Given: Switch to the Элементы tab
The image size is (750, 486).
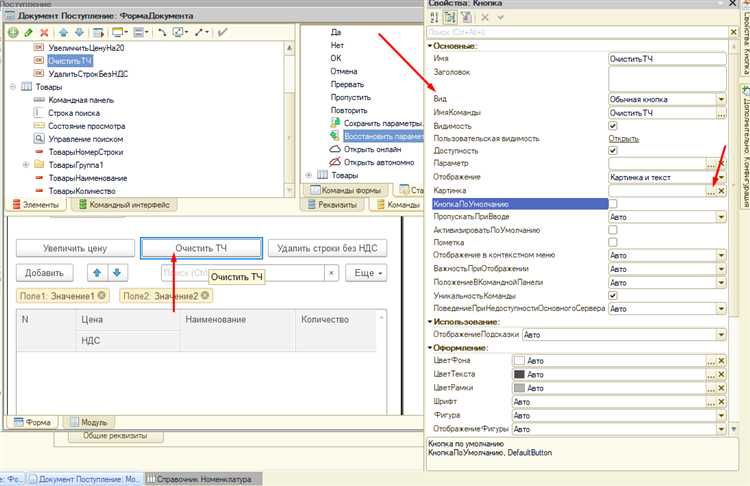Looking at the screenshot, I should pyautogui.click(x=36, y=205).
